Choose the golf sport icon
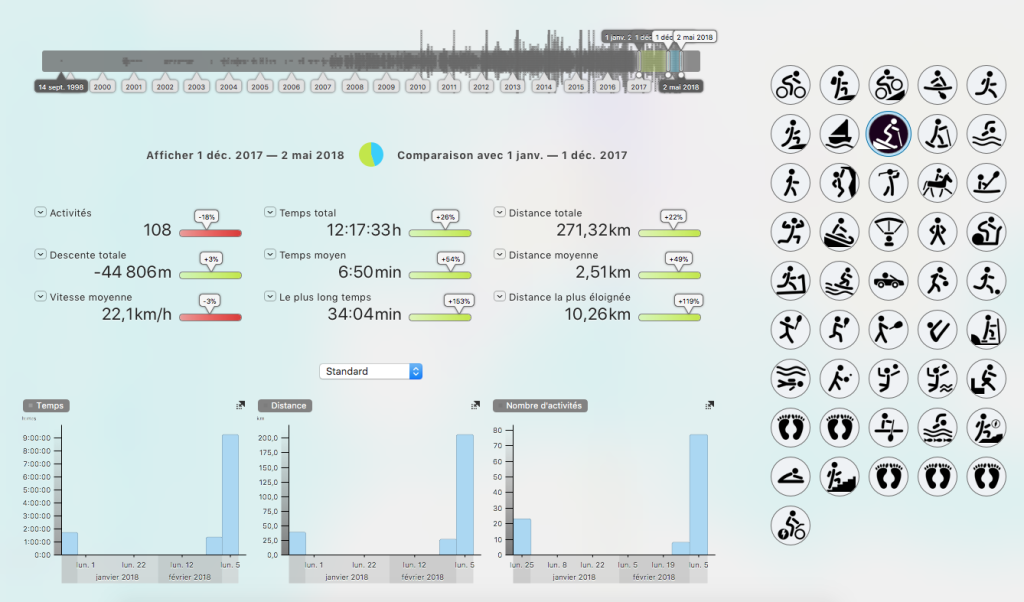 887,180
